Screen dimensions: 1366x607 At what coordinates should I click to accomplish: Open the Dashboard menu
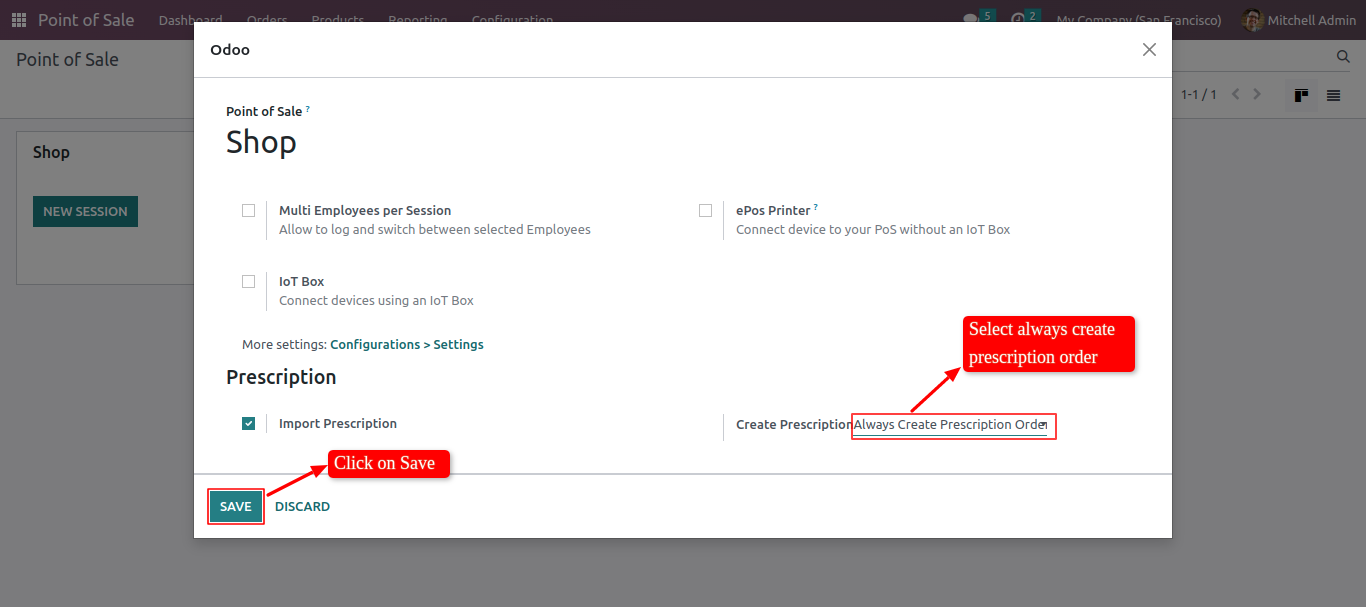point(190,20)
